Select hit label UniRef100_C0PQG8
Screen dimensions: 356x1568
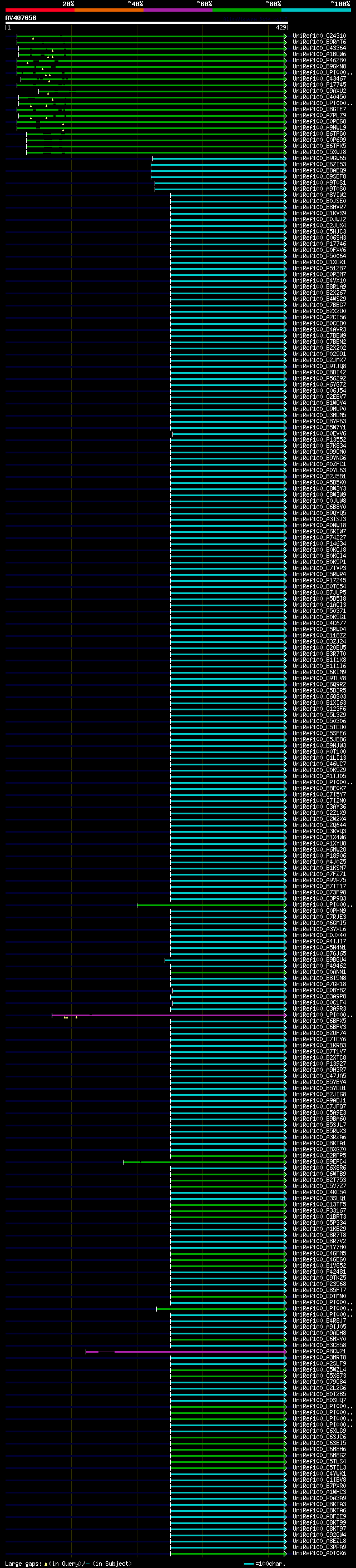319,121
